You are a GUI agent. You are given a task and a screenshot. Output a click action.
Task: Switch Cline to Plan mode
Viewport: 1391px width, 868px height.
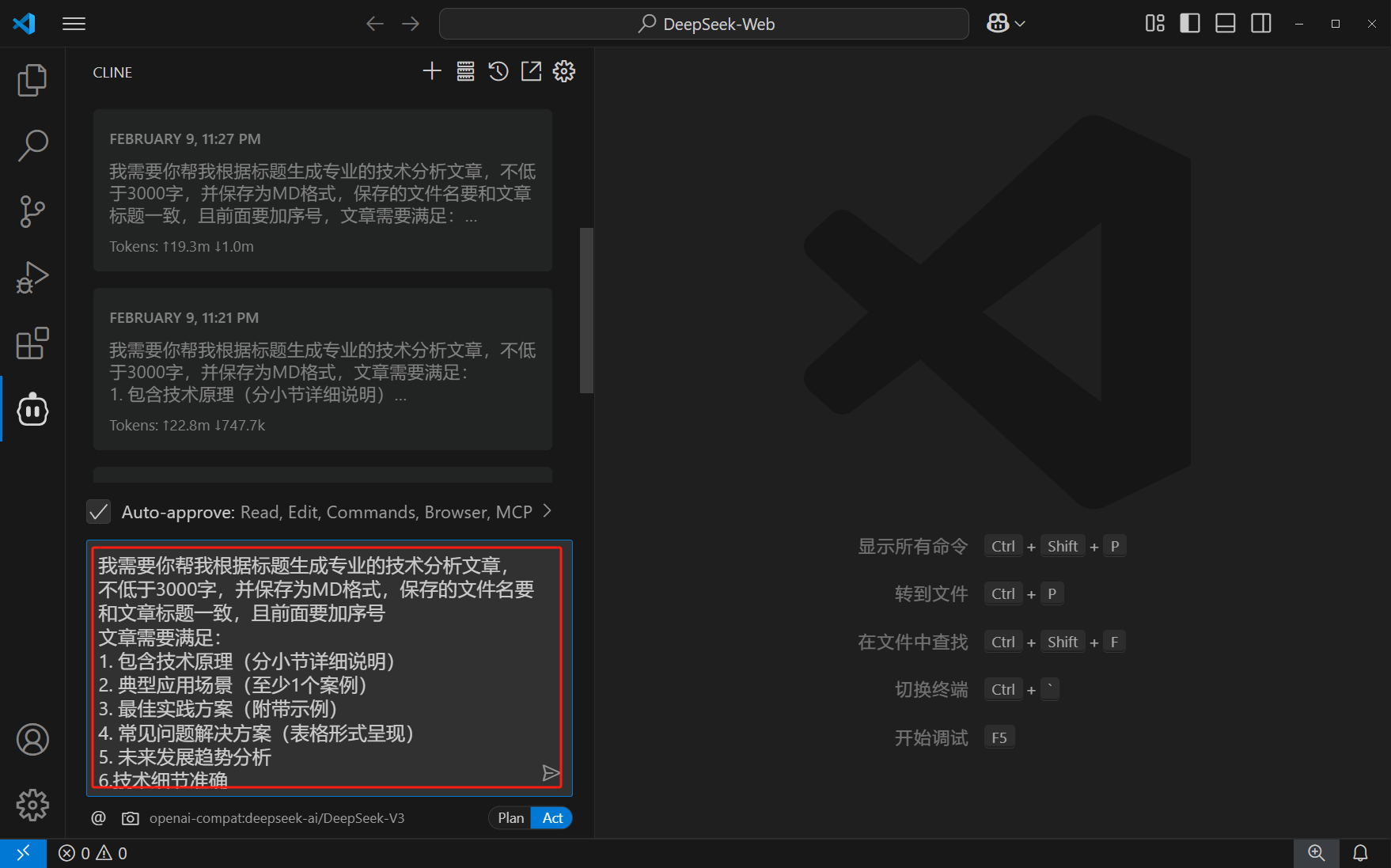510,817
